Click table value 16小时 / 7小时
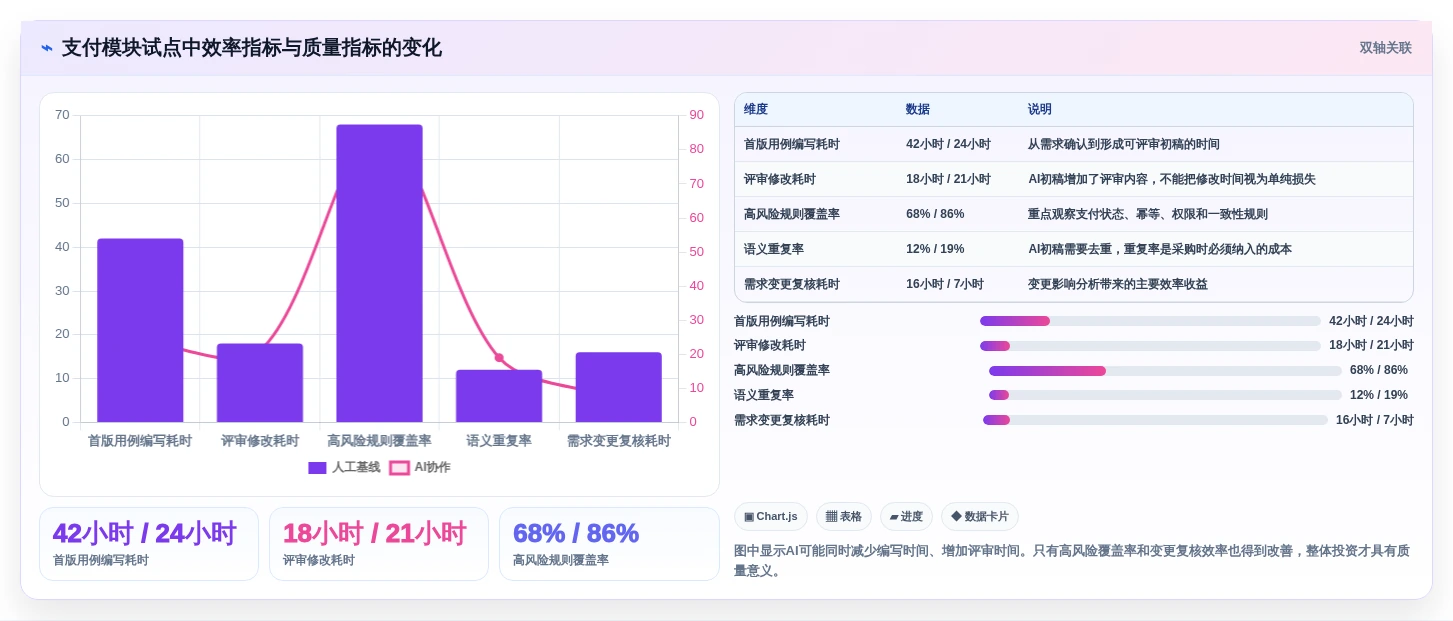Viewport: 1453px width, 621px height. click(945, 284)
